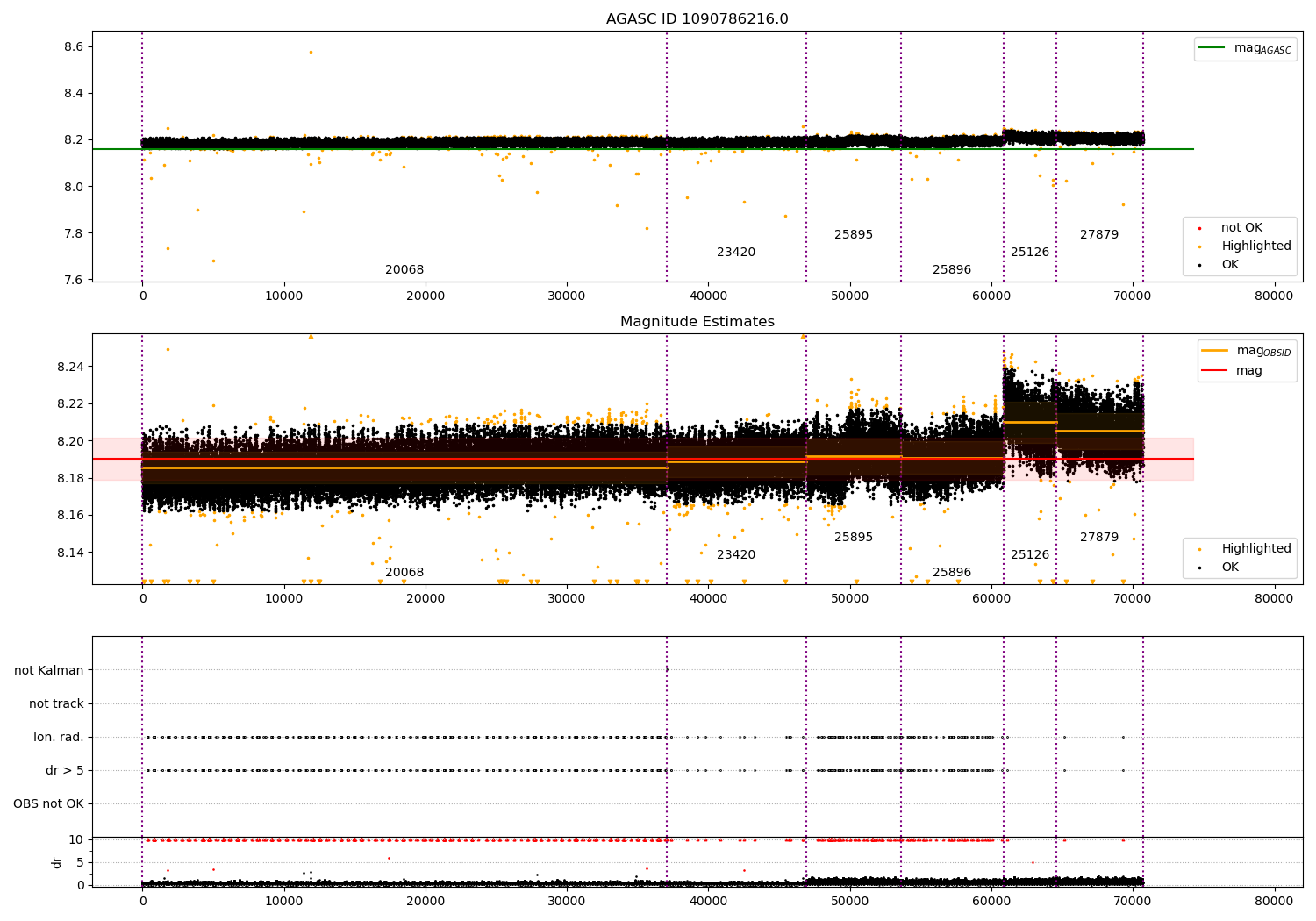Select the 8.14 y-axis tick label

(x=71, y=553)
